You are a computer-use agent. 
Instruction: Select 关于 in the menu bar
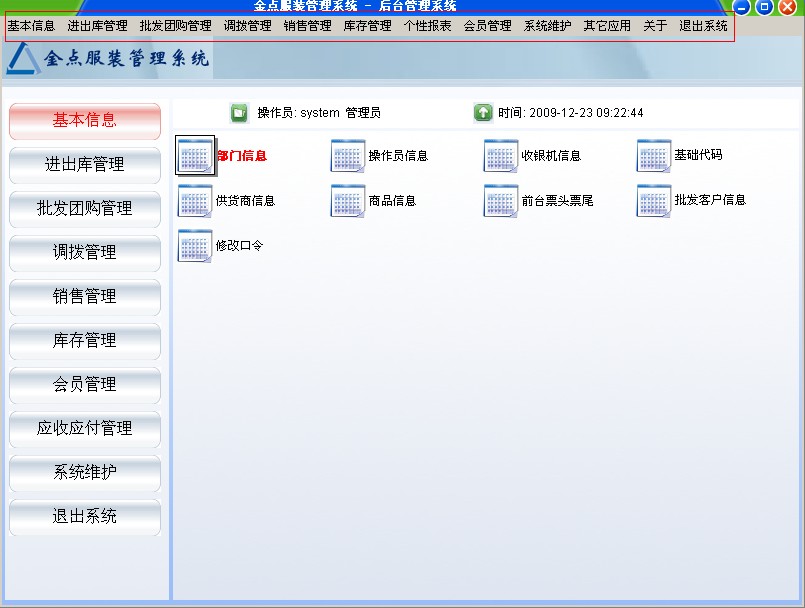click(x=655, y=26)
